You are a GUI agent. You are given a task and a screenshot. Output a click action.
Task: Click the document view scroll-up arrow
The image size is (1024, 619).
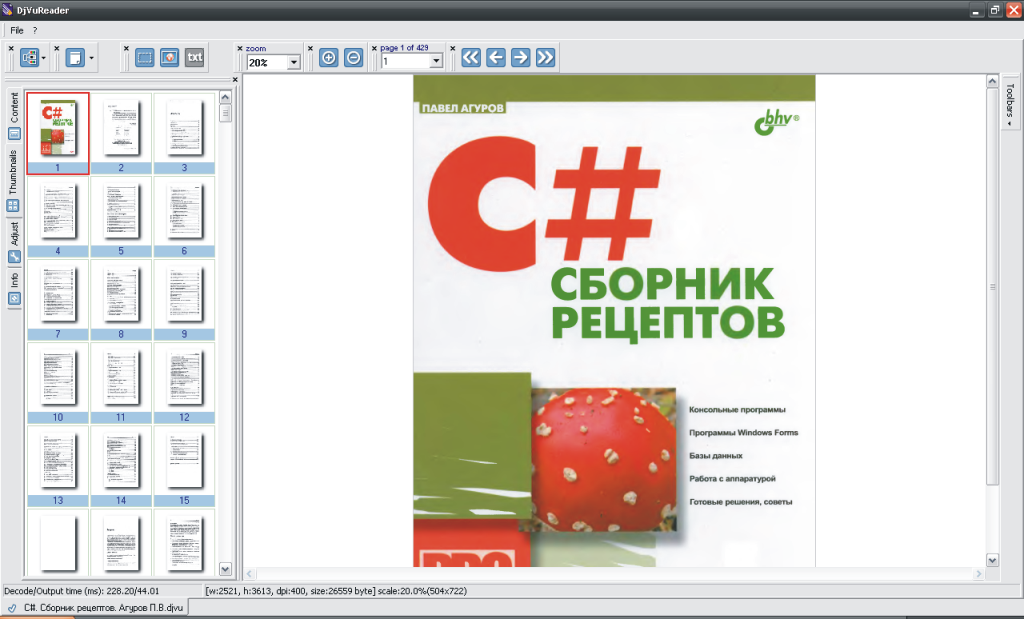[x=992, y=82]
